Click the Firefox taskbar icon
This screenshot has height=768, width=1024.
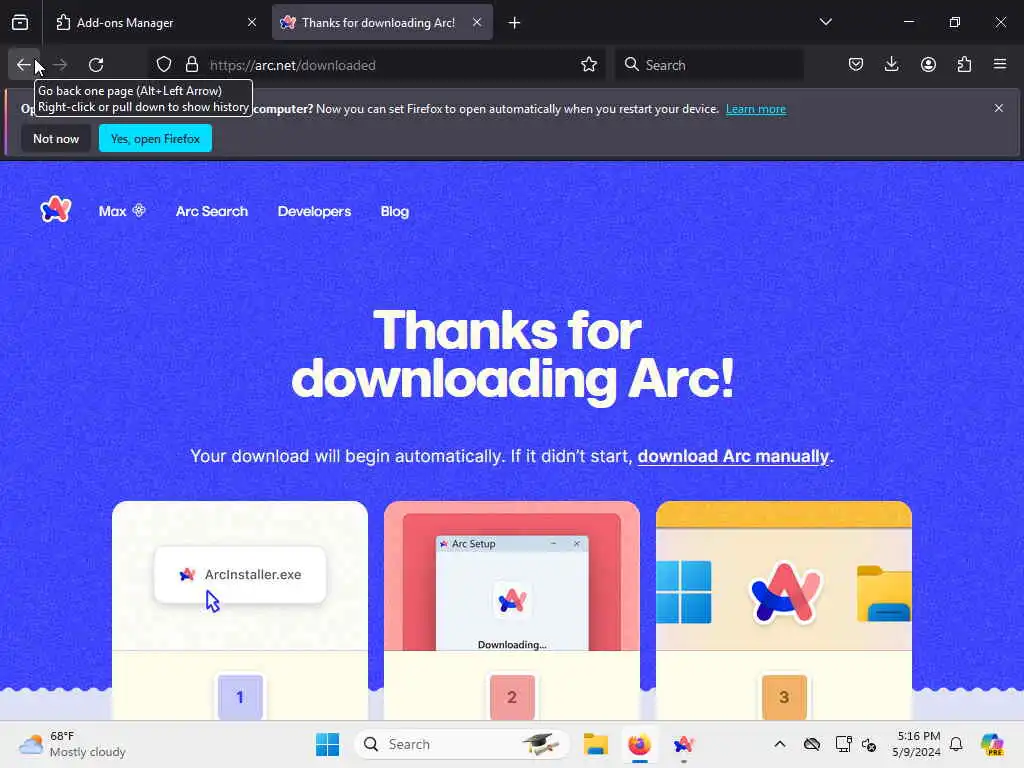click(639, 744)
